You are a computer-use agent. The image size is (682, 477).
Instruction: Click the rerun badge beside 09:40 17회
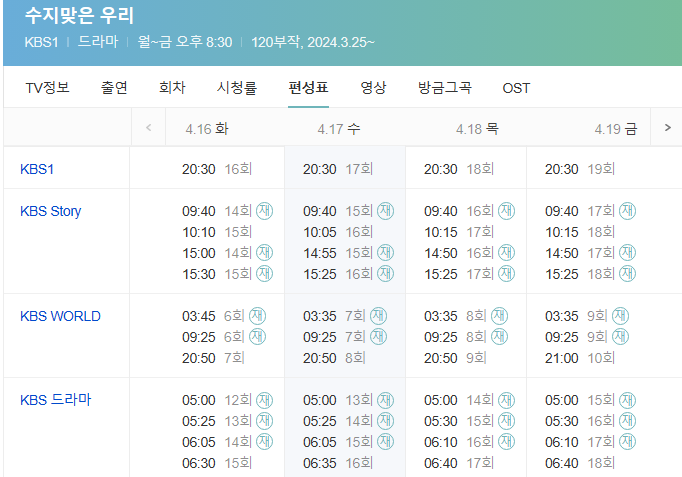(627, 211)
